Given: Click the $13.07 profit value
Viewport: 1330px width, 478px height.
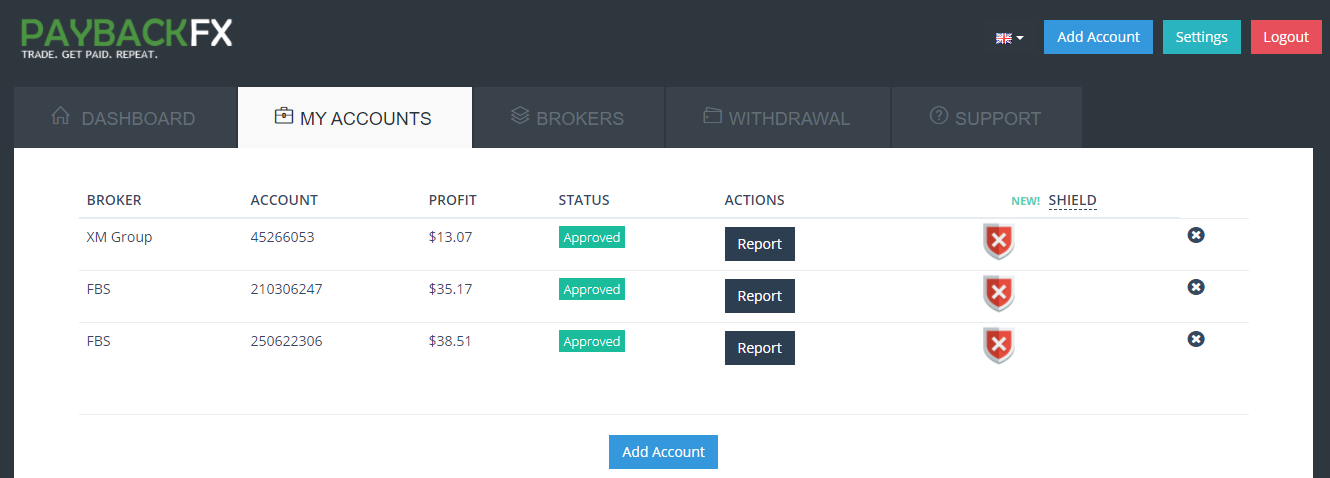Looking at the screenshot, I should pos(451,238).
